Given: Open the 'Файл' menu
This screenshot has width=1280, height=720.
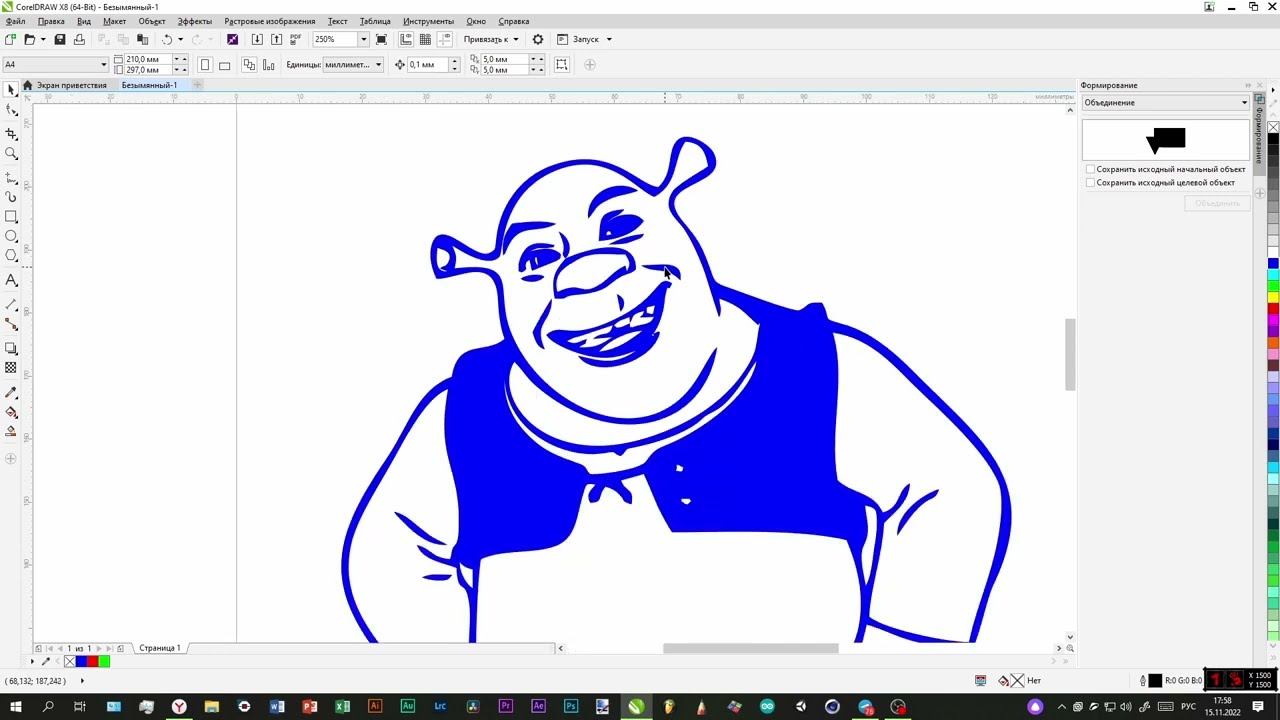Looking at the screenshot, I should coord(15,21).
